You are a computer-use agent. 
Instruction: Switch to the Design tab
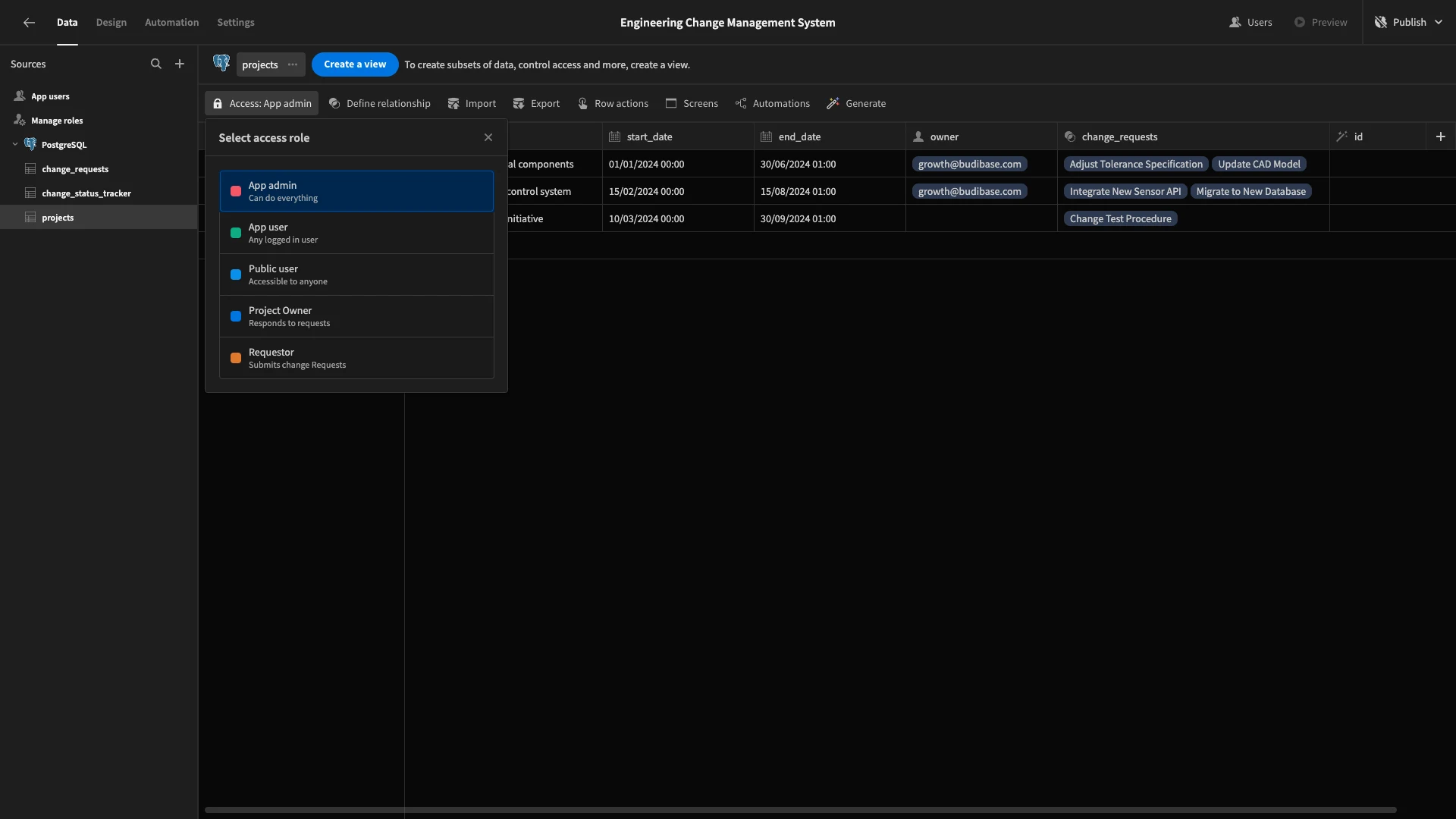[x=111, y=23]
